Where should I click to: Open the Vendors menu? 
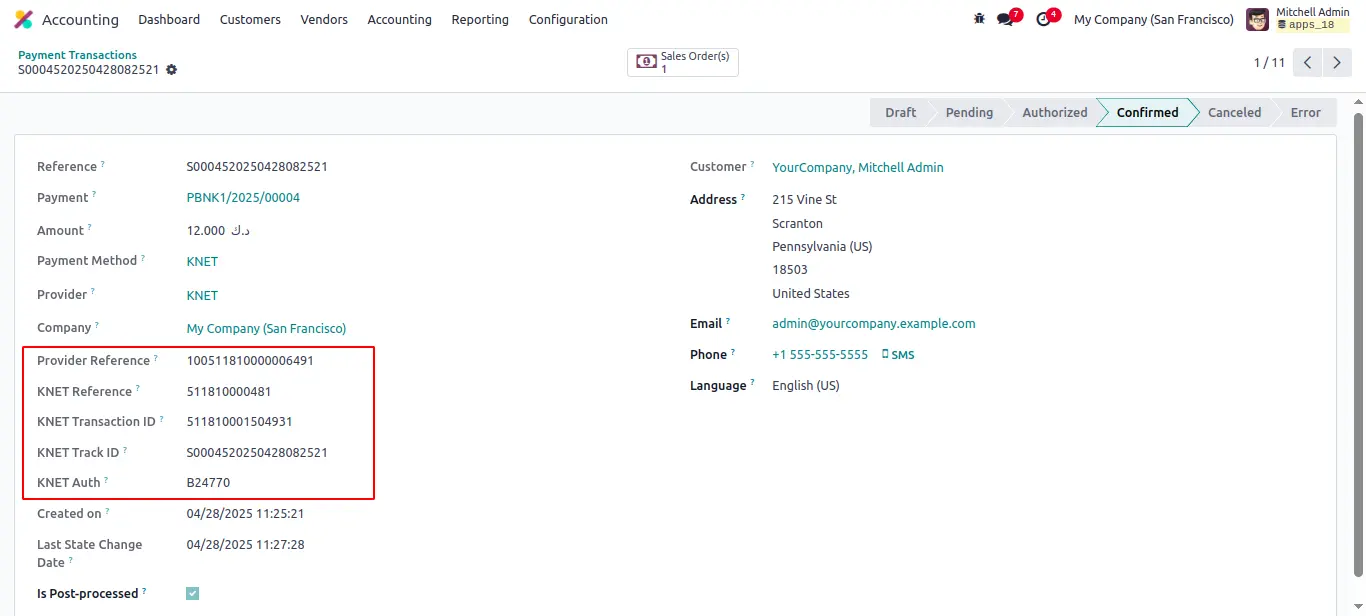(324, 19)
